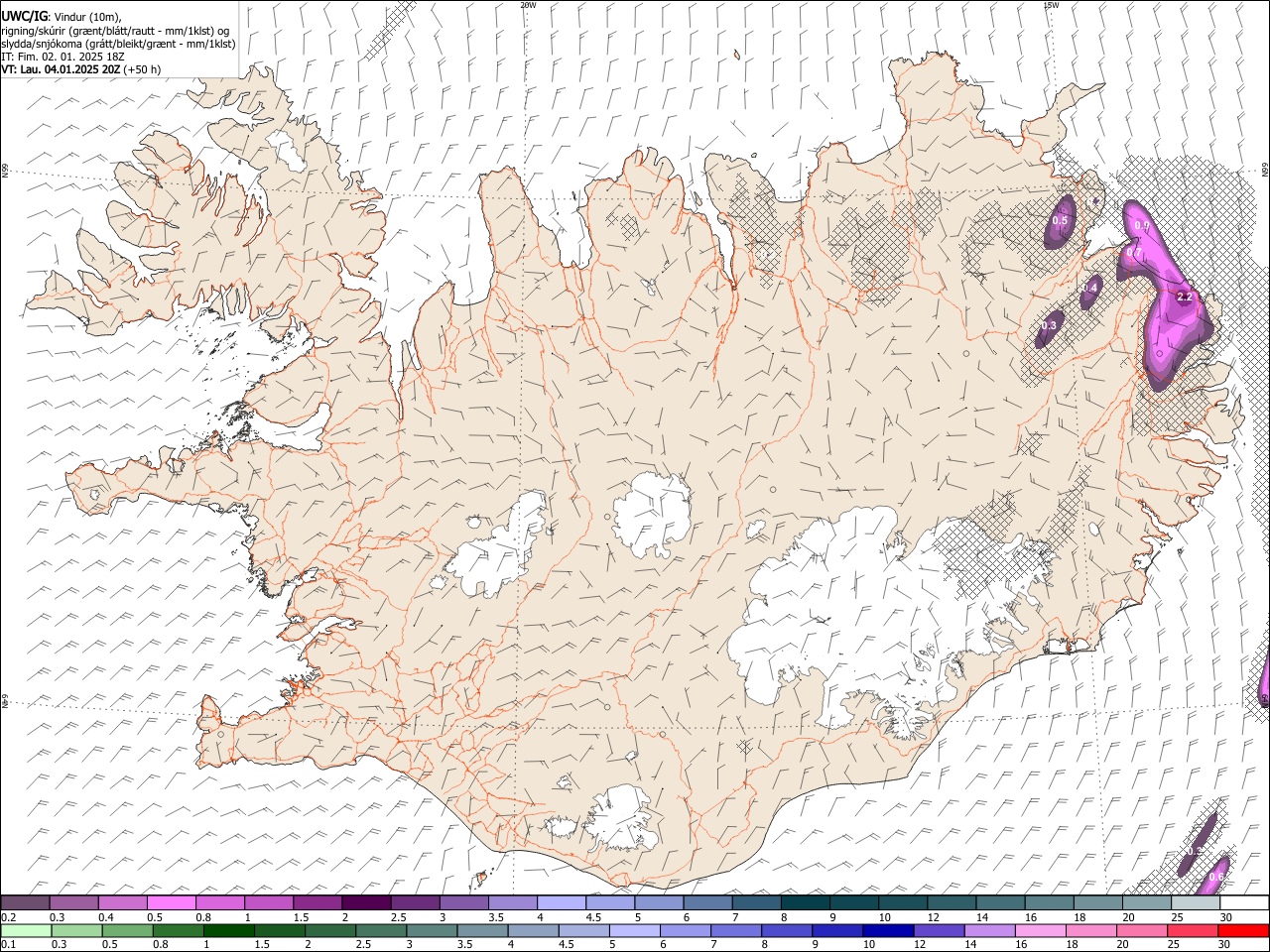The height and width of the screenshot is (952, 1270).
Task: Click the 'UWC/IG' title text
Action: (24, 17)
